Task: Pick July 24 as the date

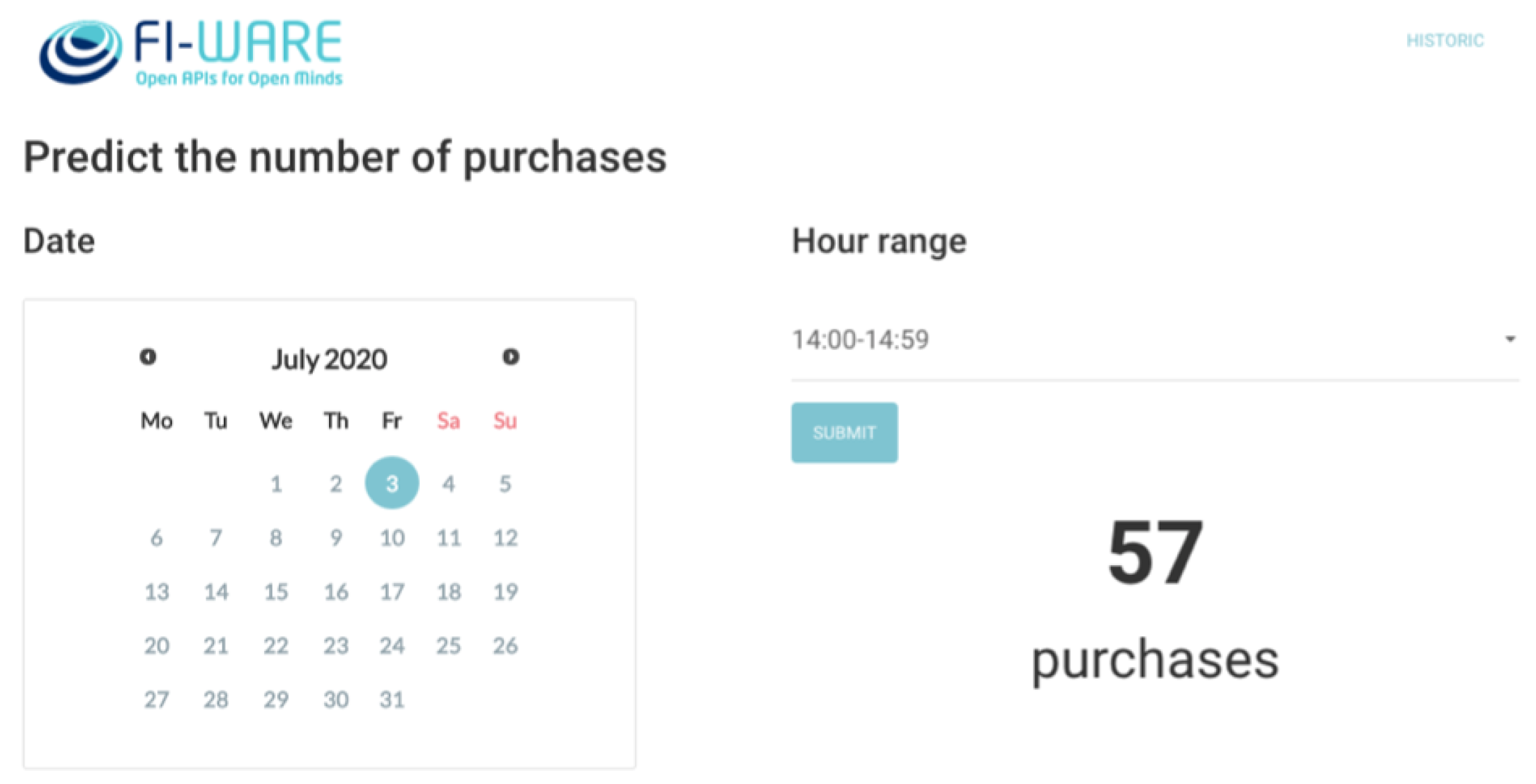Action: (392, 646)
